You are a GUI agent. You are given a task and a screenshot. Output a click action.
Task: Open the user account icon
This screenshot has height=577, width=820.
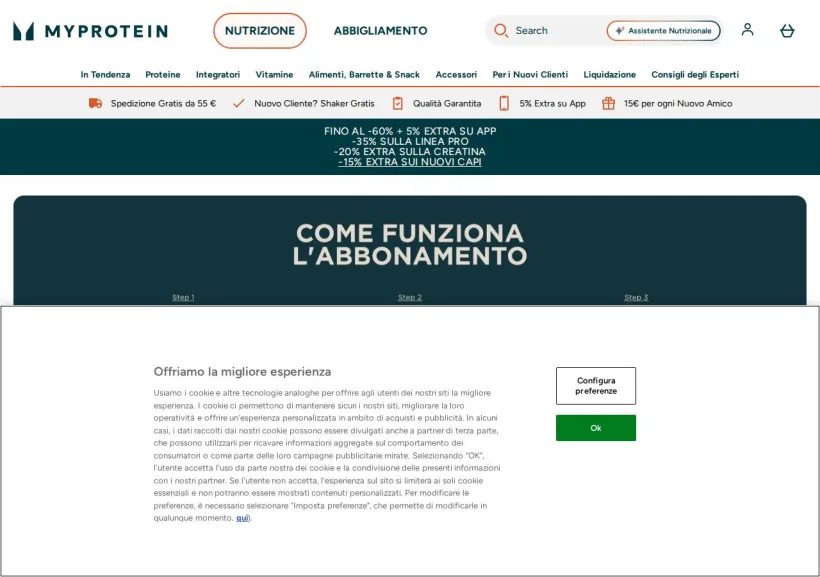pos(747,30)
